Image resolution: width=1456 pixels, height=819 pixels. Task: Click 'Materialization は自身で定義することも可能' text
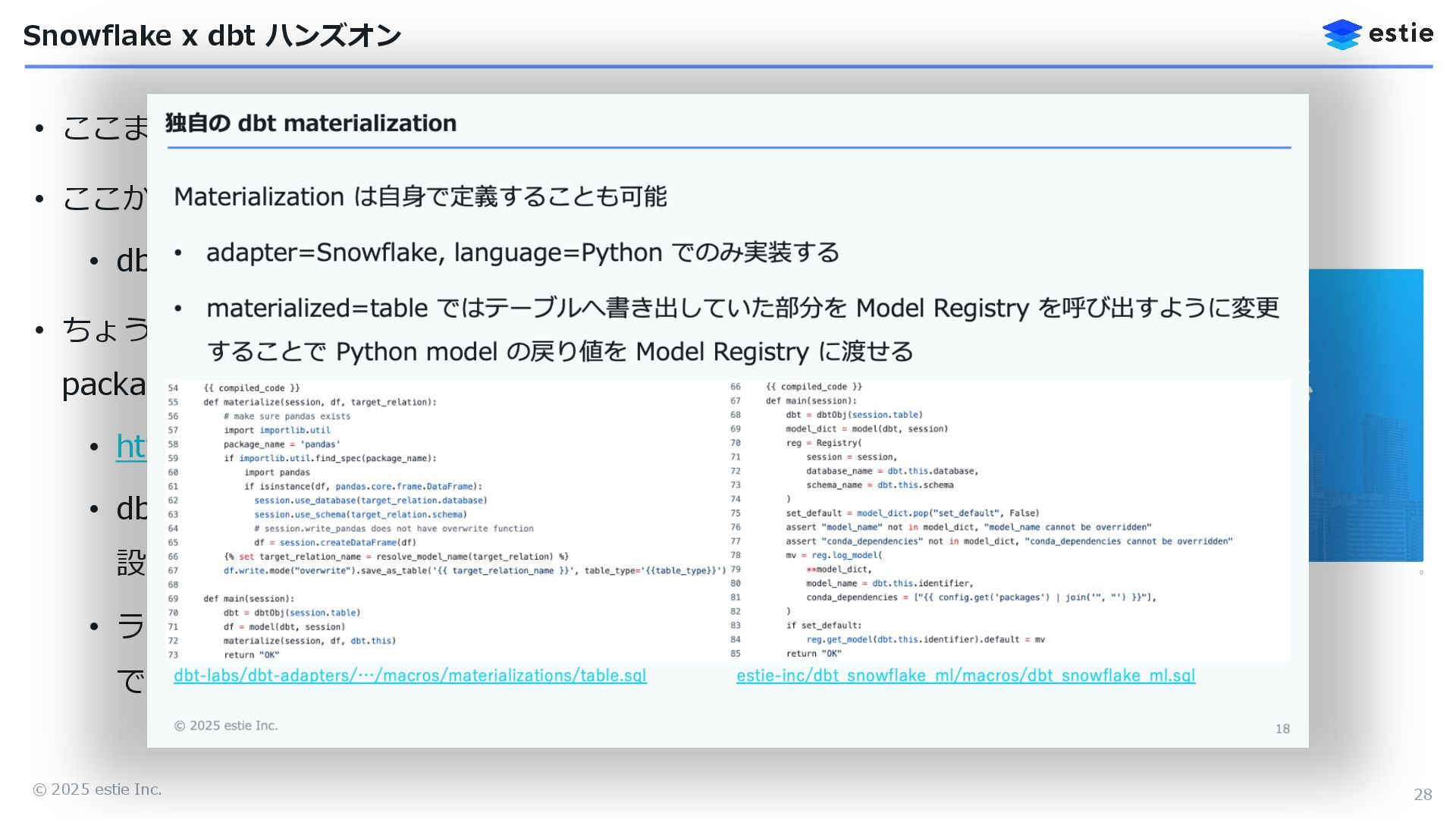tap(419, 197)
